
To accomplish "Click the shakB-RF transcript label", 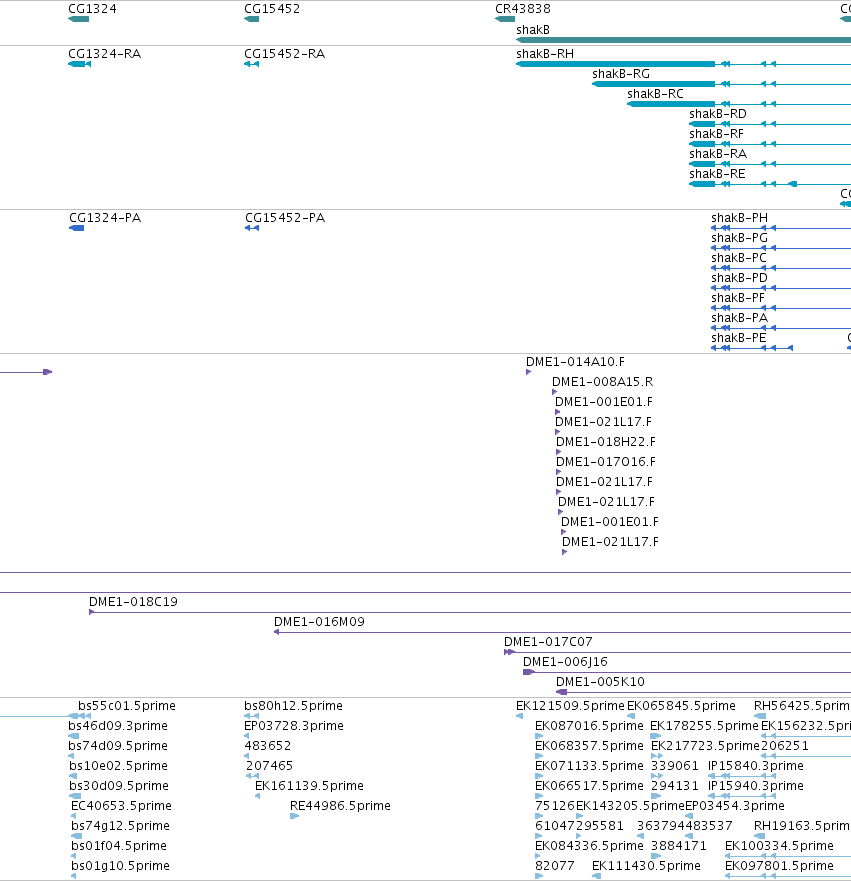I will [716, 134].
